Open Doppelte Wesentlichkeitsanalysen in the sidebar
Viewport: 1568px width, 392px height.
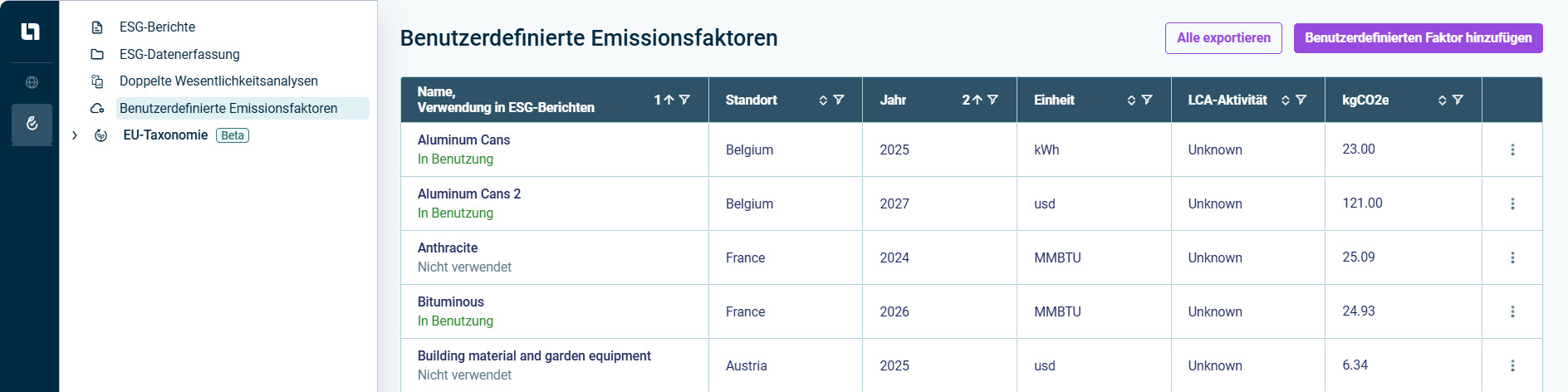[218, 81]
